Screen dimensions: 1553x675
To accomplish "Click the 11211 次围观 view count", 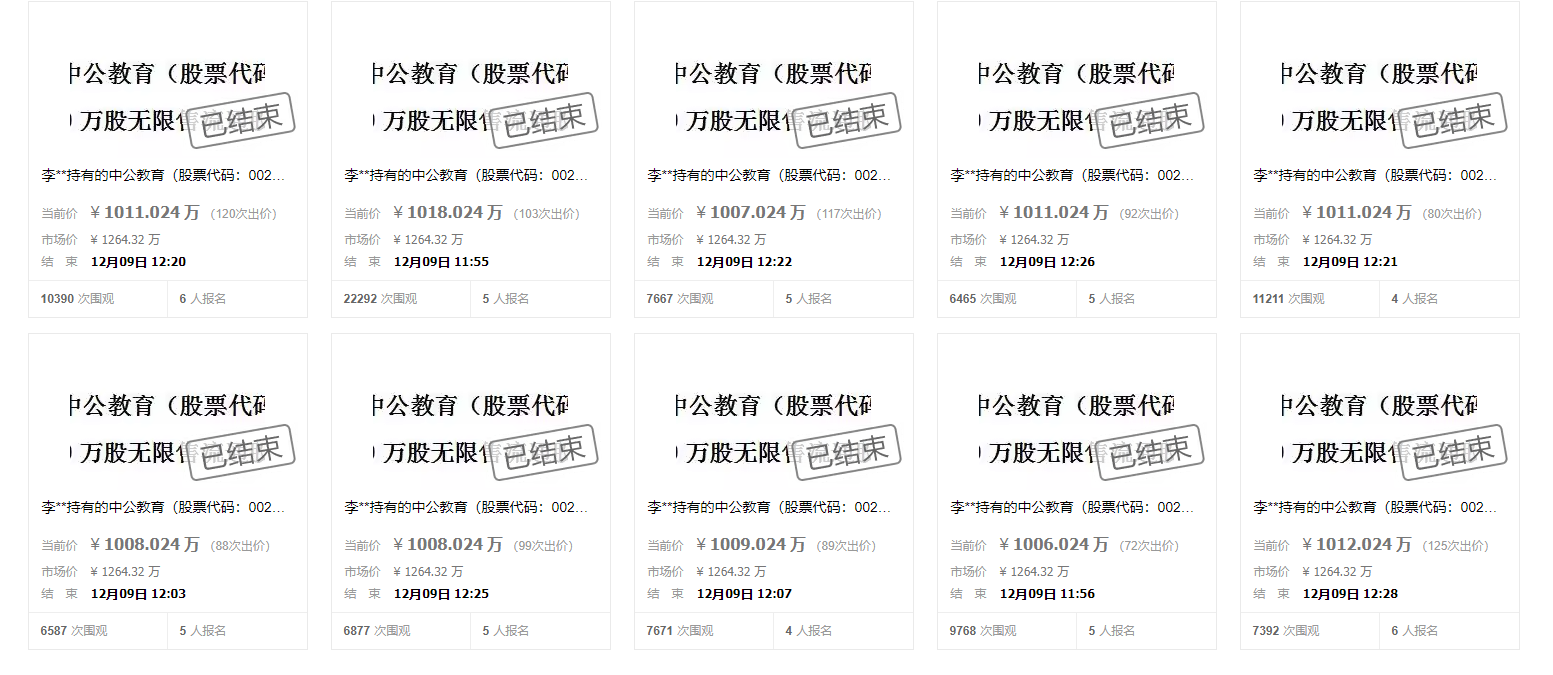I will click(x=1290, y=299).
